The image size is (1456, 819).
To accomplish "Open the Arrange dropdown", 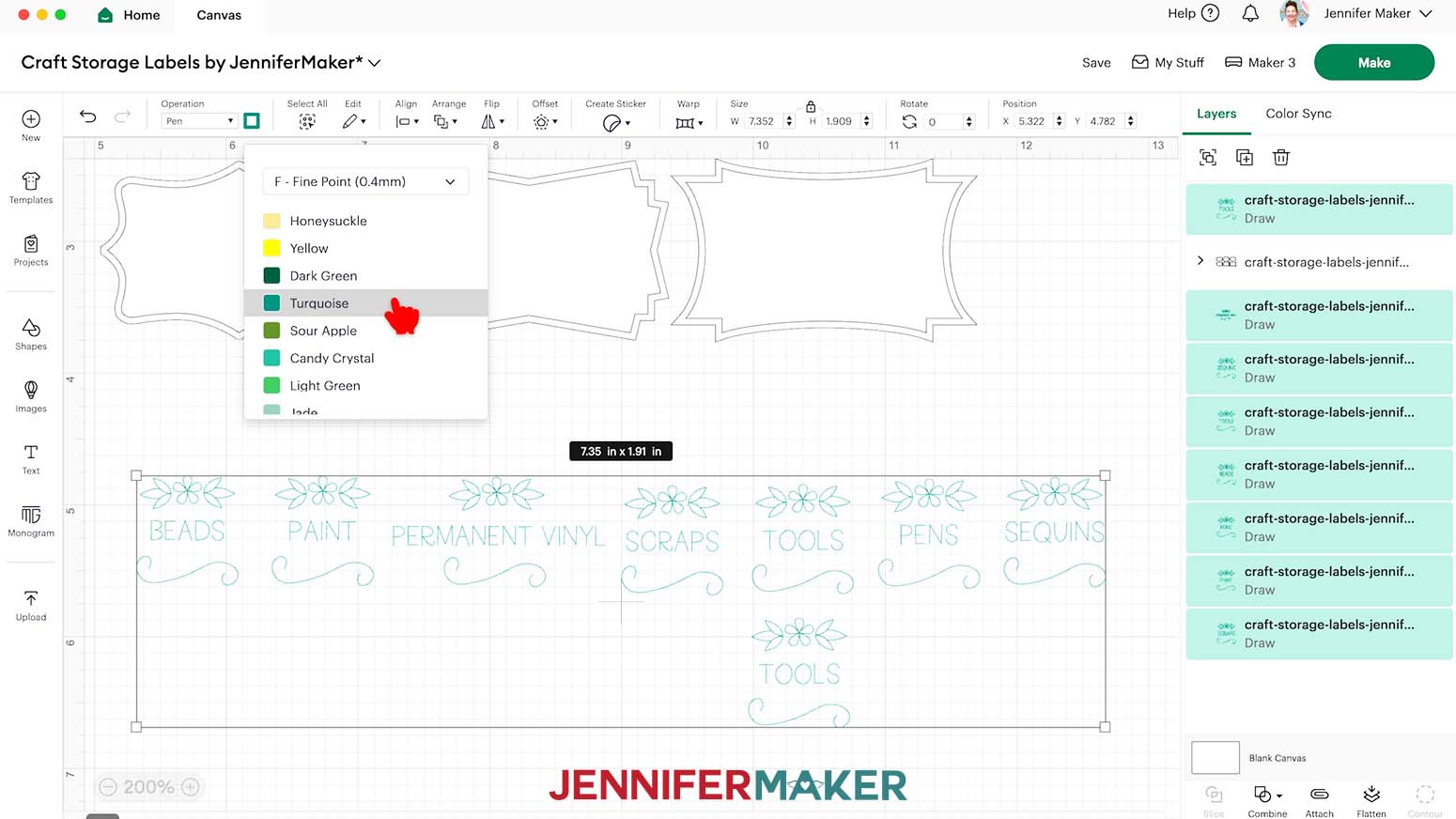I will tap(446, 121).
